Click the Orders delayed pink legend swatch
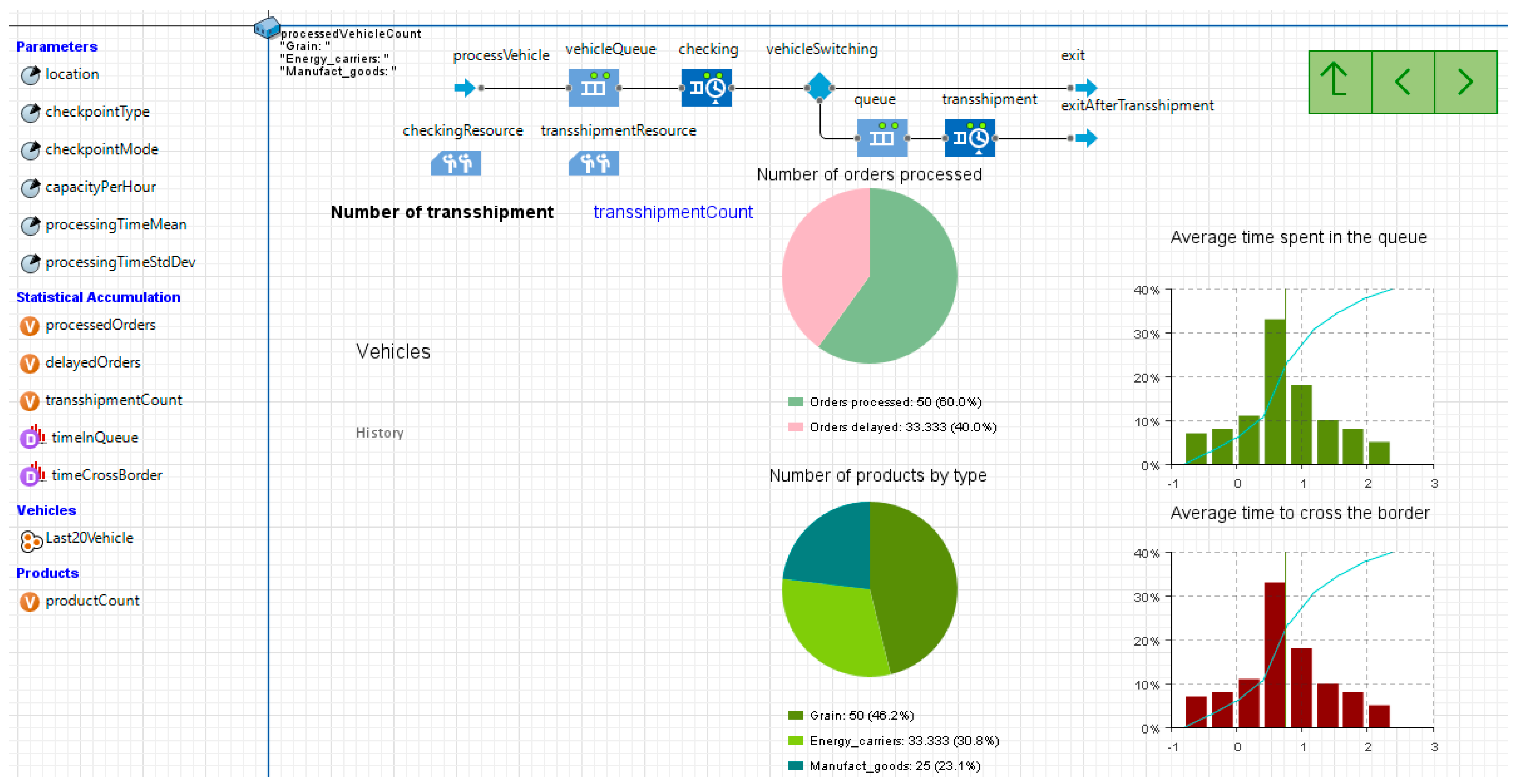Screen dimensions: 1518x784 pyautogui.click(x=795, y=427)
